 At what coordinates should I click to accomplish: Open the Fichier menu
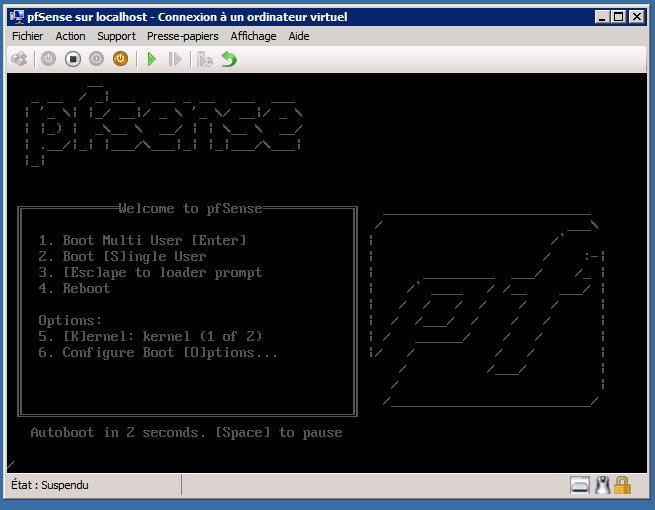pyautogui.click(x=28, y=36)
